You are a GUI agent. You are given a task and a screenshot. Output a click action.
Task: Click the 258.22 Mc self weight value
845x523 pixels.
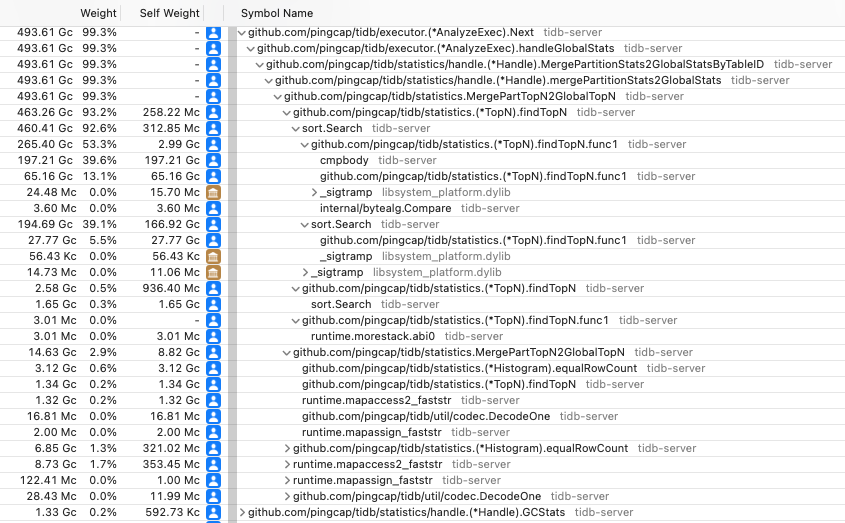tap(171, 112)
